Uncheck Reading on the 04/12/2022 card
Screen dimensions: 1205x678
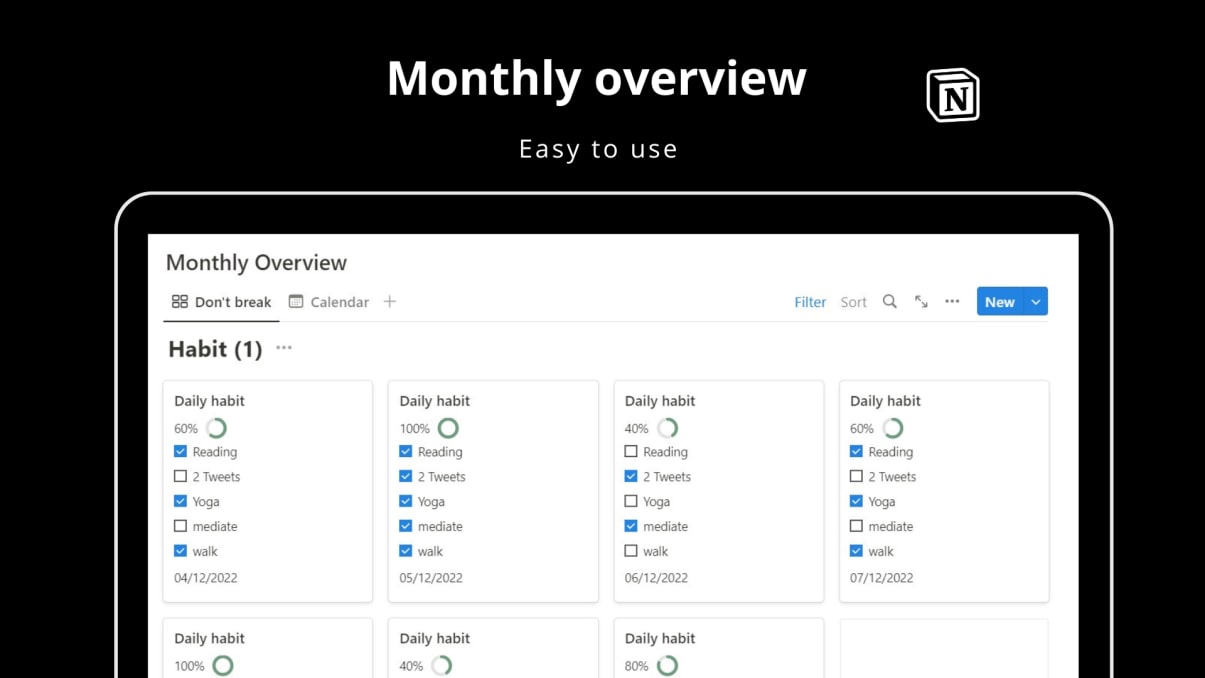(x=180, y=451)
